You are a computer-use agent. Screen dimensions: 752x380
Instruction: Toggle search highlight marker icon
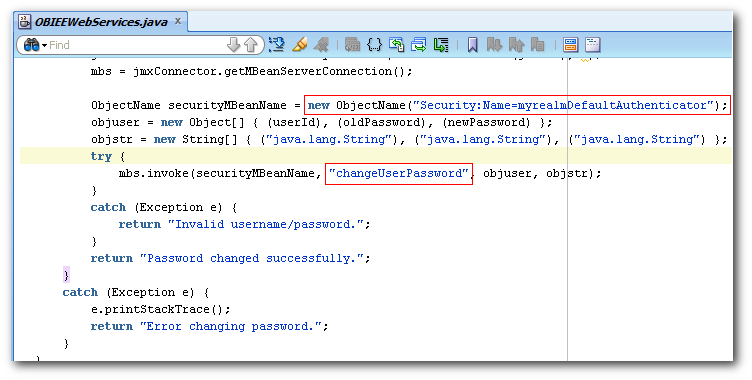tap(299, 45)
